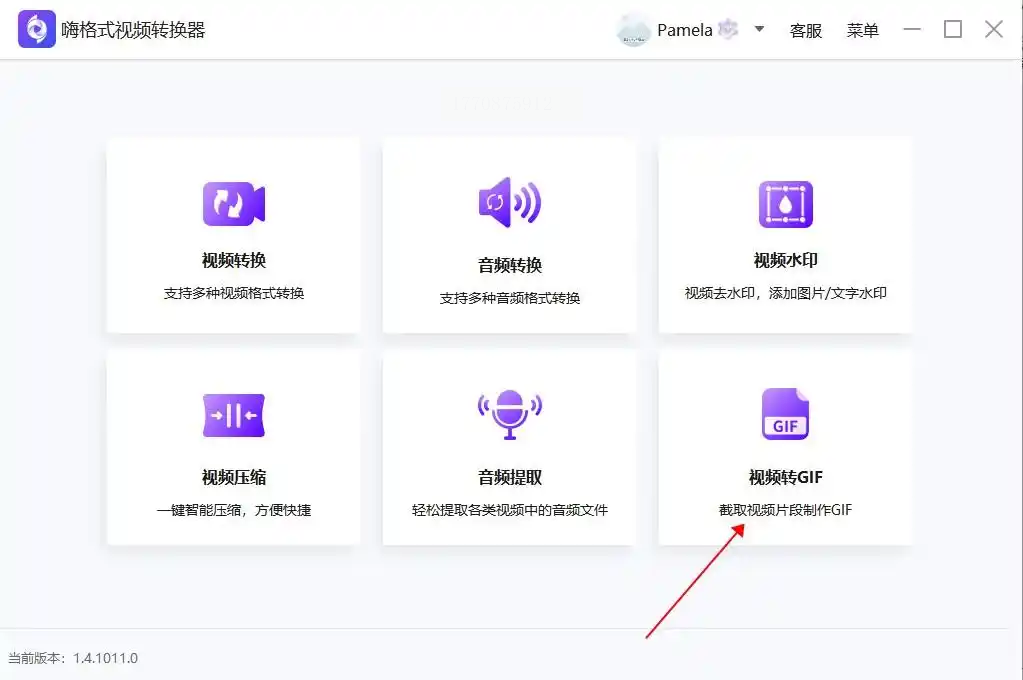Select the 视频压缩 title text
The image size is (1023, 680).
(234, 478)
